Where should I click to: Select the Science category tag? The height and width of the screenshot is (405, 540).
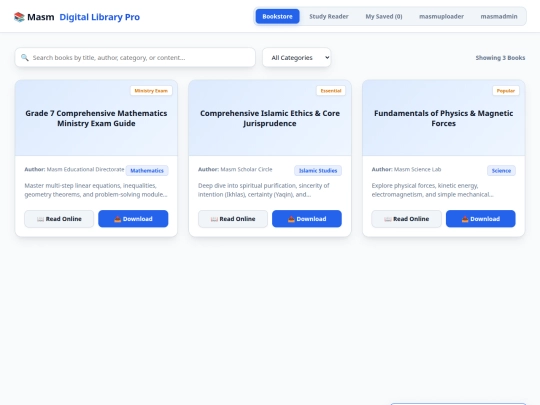tap(501, 170)
